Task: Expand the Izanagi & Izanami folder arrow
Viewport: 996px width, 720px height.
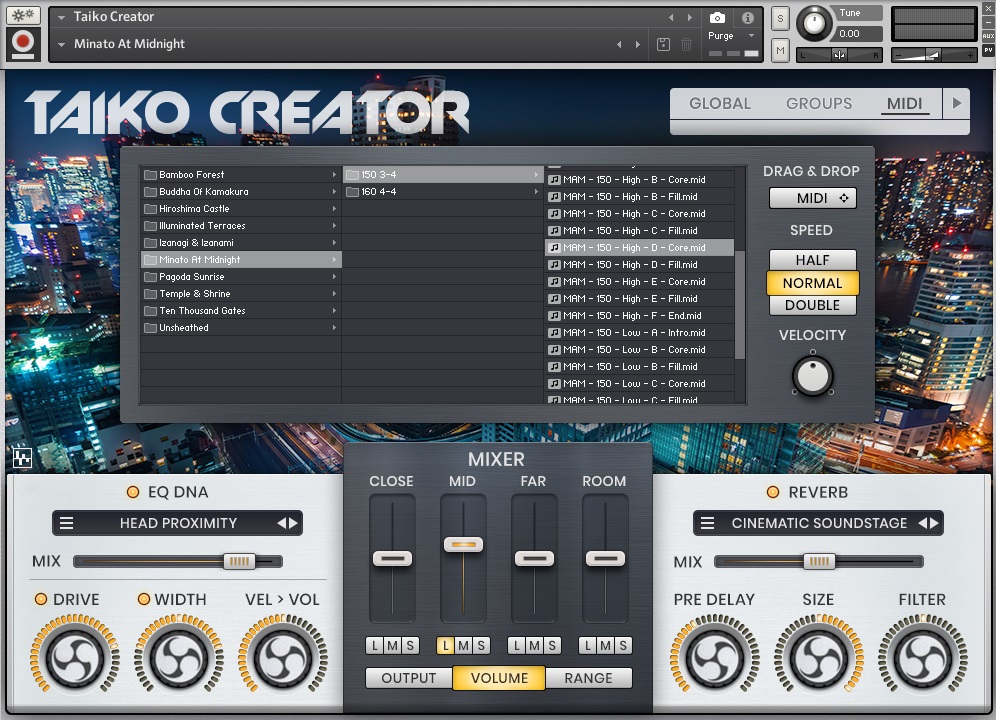Action: (334, 243)
